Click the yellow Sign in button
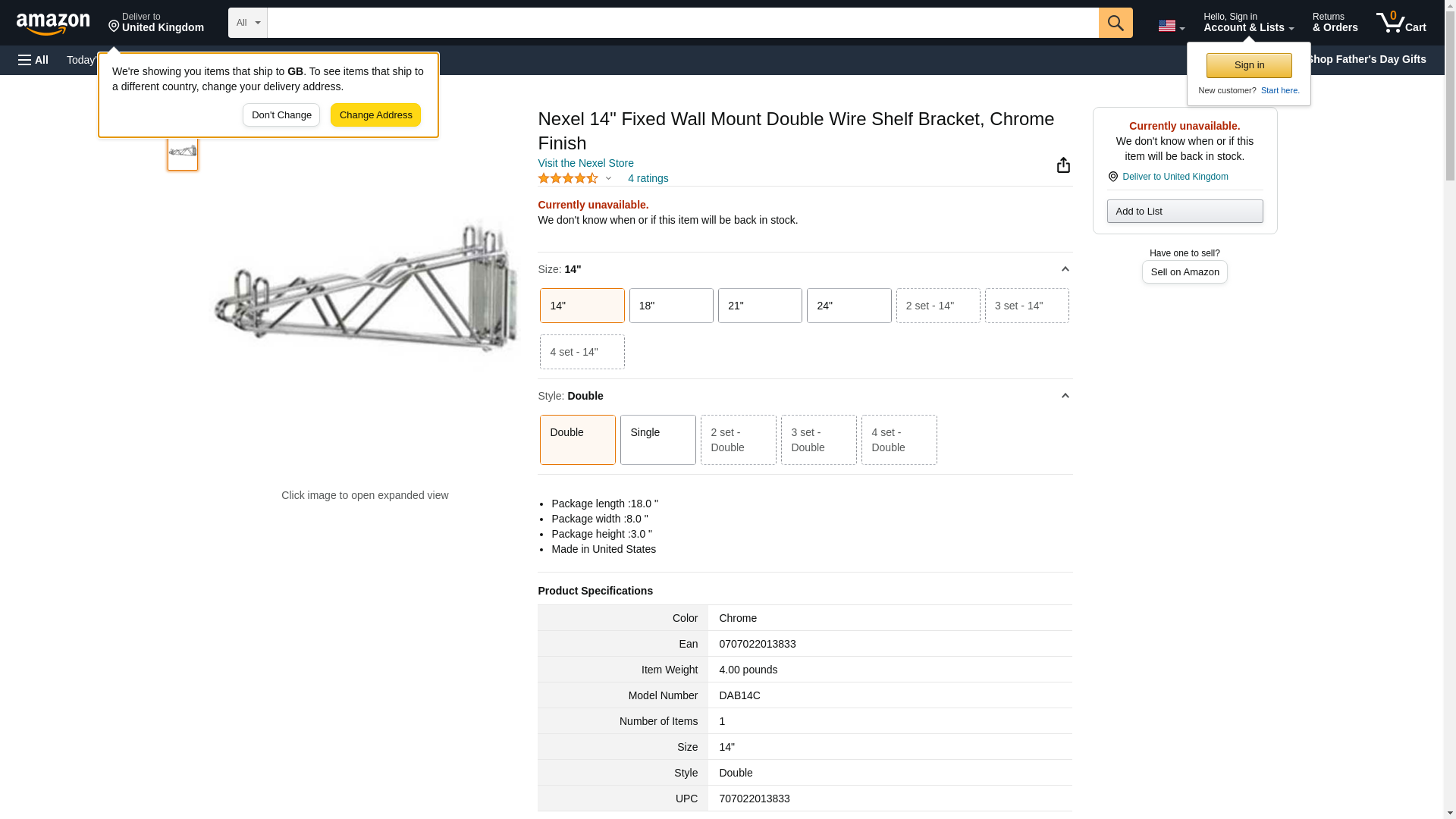 [1248, 65]
